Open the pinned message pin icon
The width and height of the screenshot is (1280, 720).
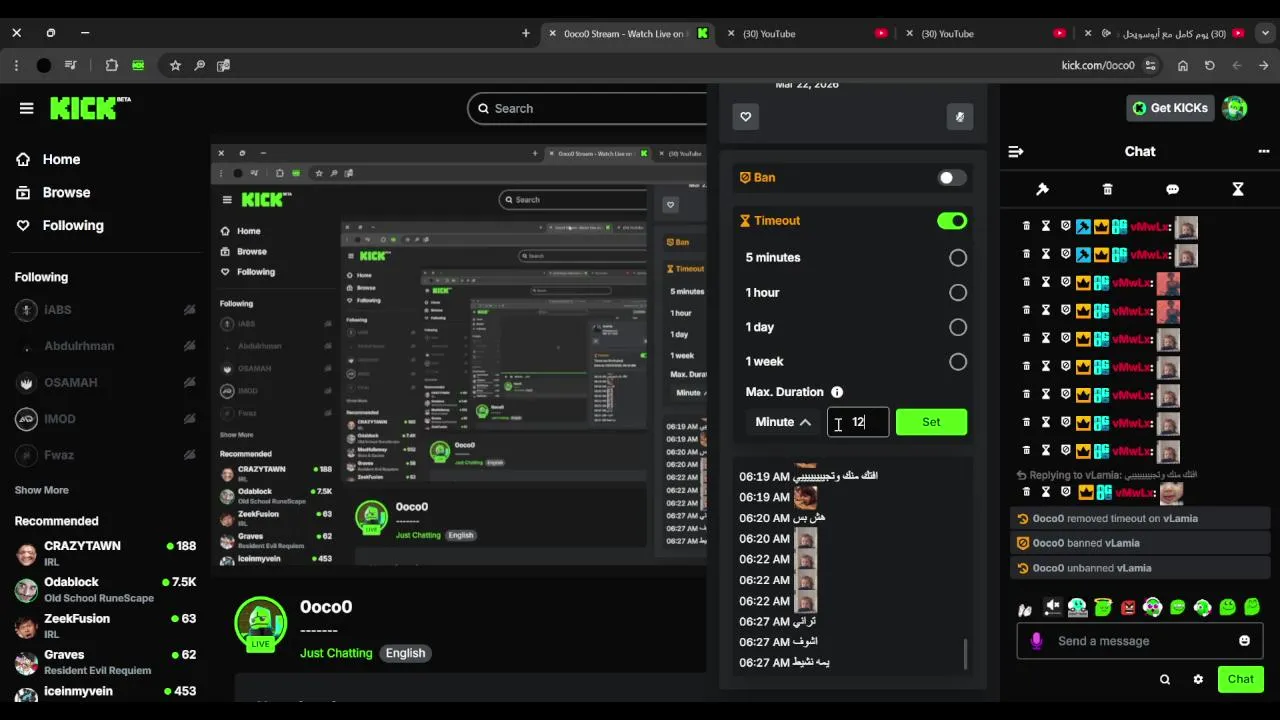coord(1041,189)
